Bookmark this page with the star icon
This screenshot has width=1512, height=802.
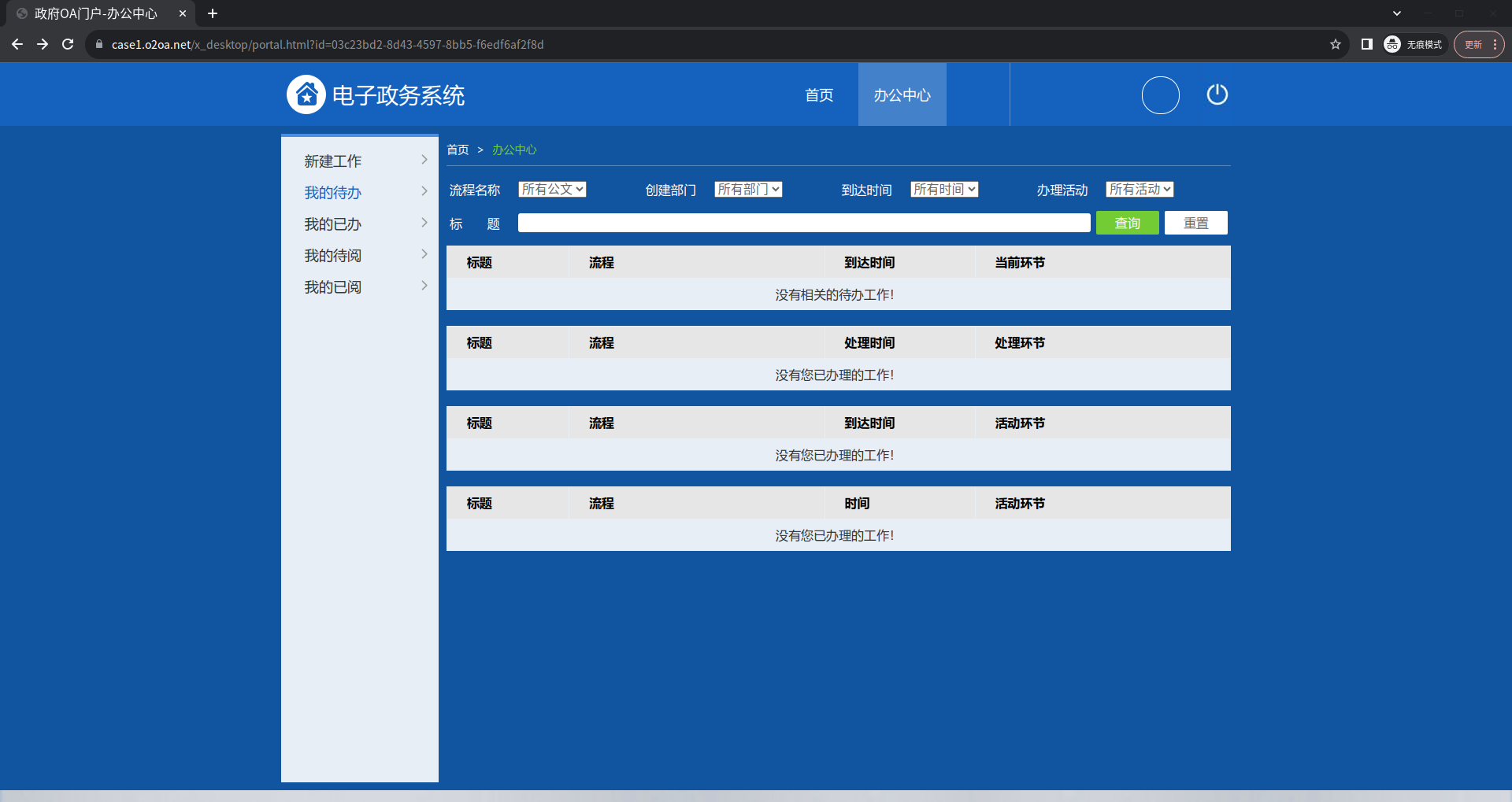(1335, 45)
